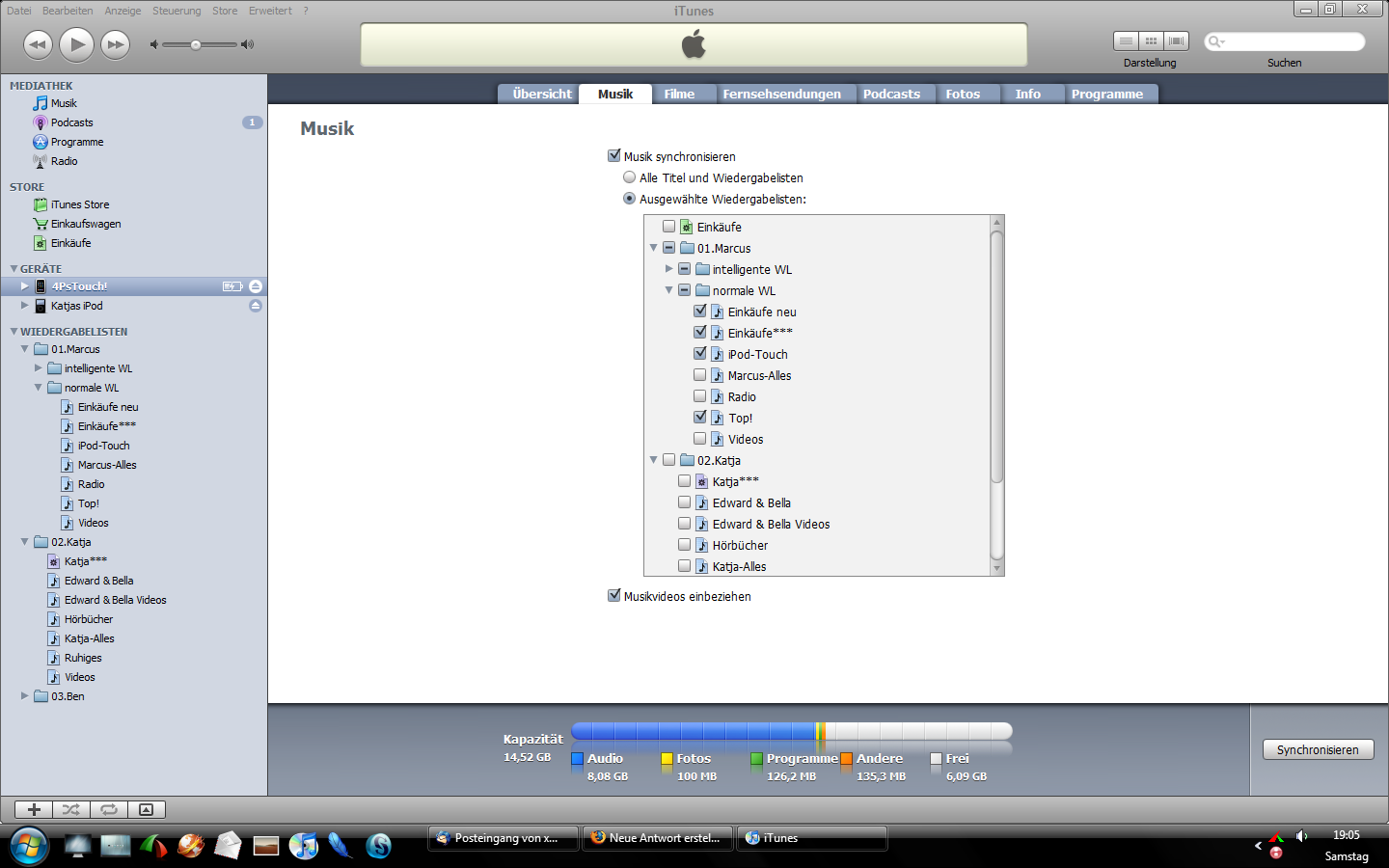
Task: Uncheck the iPod-Touch playlist
Action: tap(700, 353)
